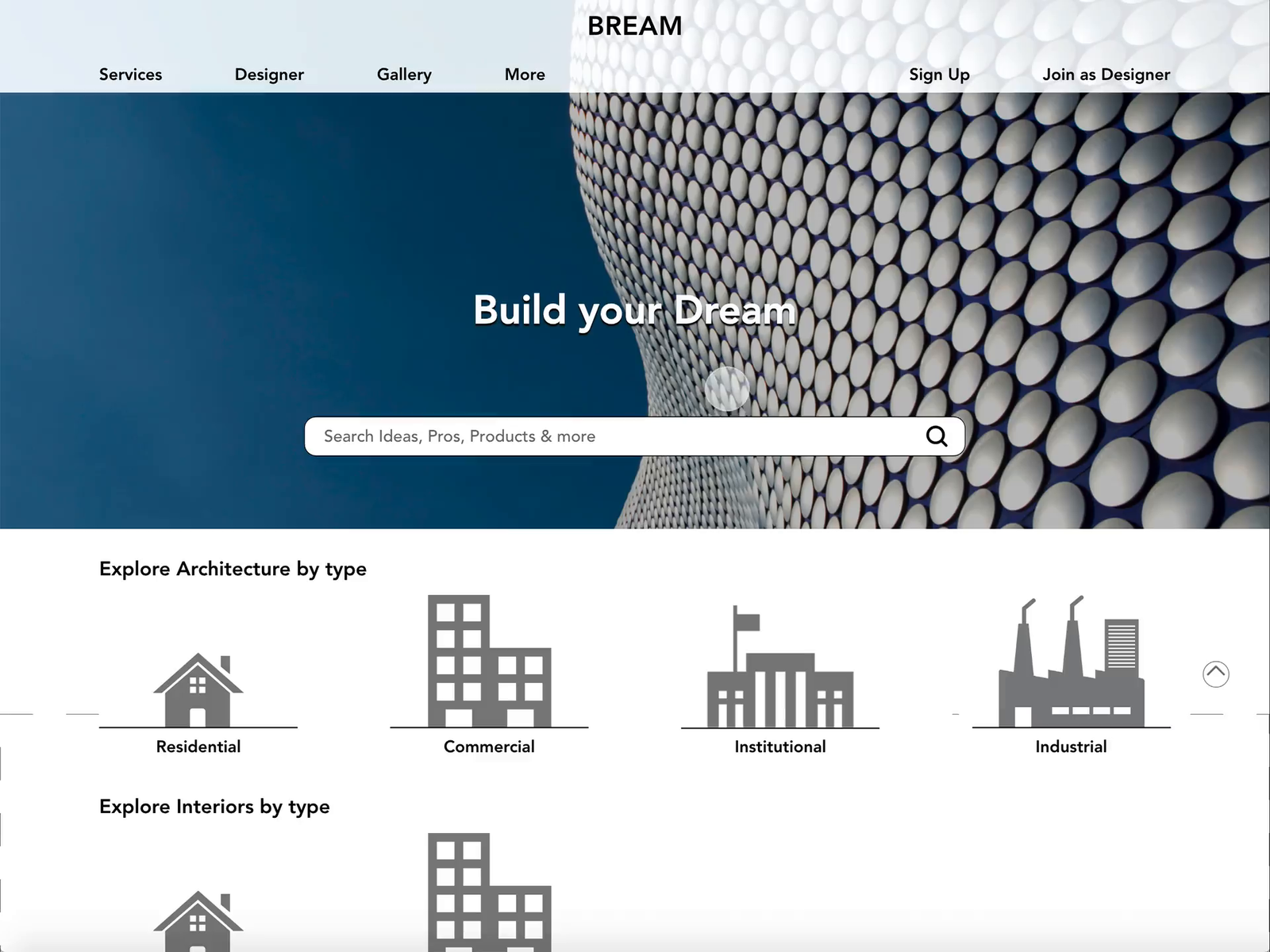Select the building icon under Explore Interiors
This screenshot has width=1270, height=952.
click(x=489, y=892)
